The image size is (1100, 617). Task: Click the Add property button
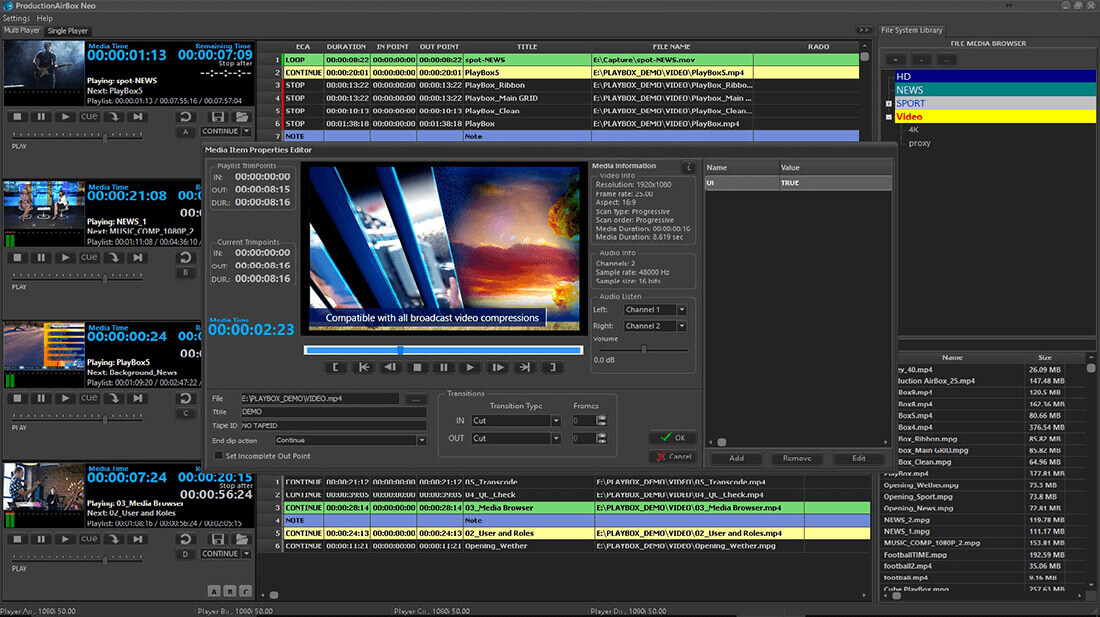click(736, 458)
